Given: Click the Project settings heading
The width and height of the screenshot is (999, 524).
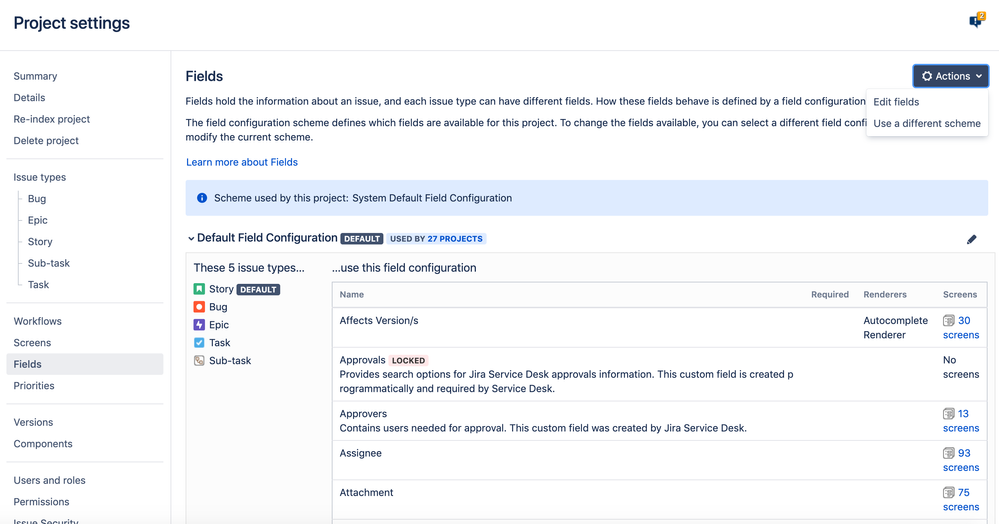Looking at the screenshot, I should pyautogui.click(x=71, y=23).
